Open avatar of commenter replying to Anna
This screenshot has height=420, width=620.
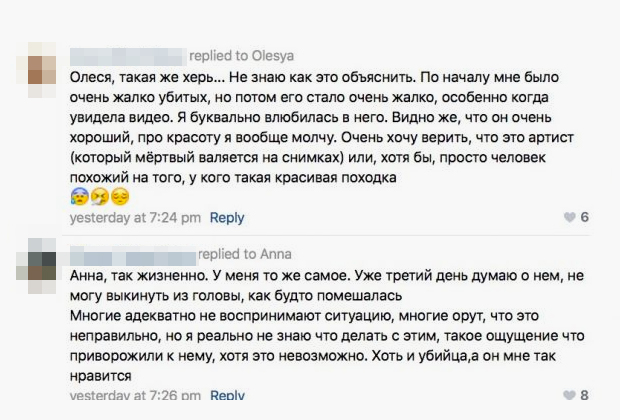(36, 266)
